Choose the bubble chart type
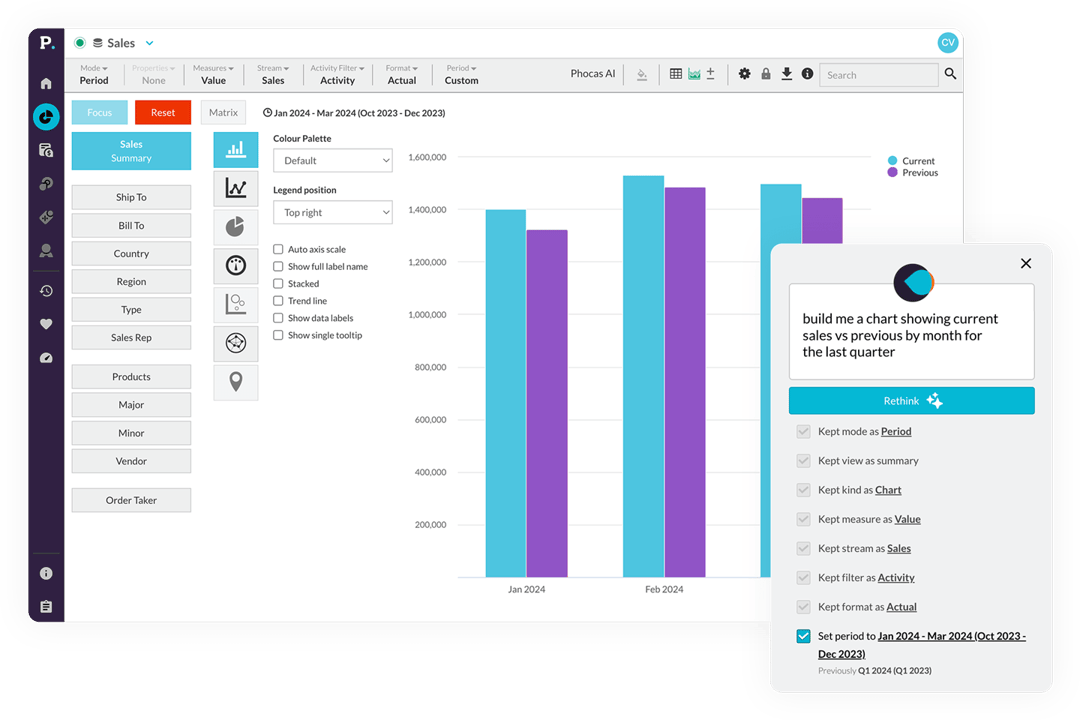The image size is (1080, 720). click(x=236, y=304)
